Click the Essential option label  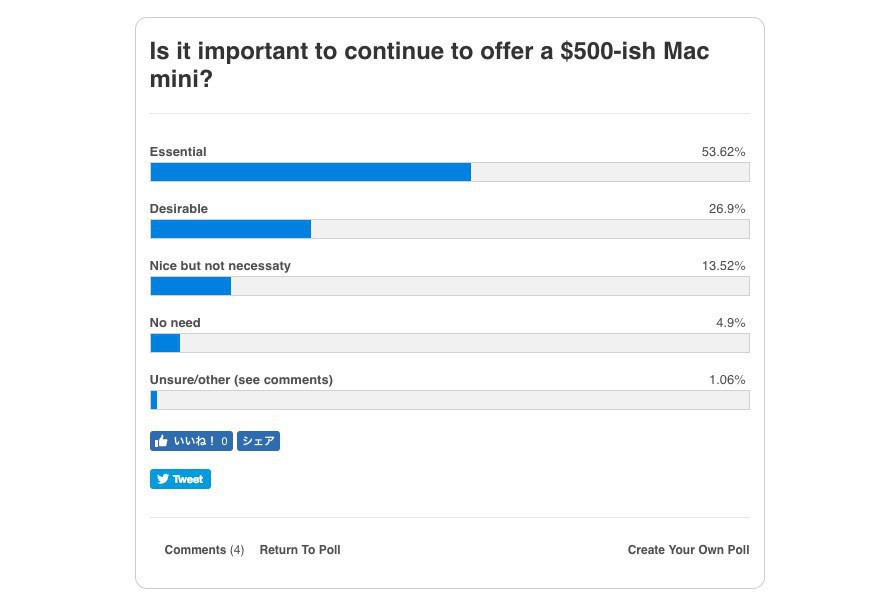tap(178, 152)
